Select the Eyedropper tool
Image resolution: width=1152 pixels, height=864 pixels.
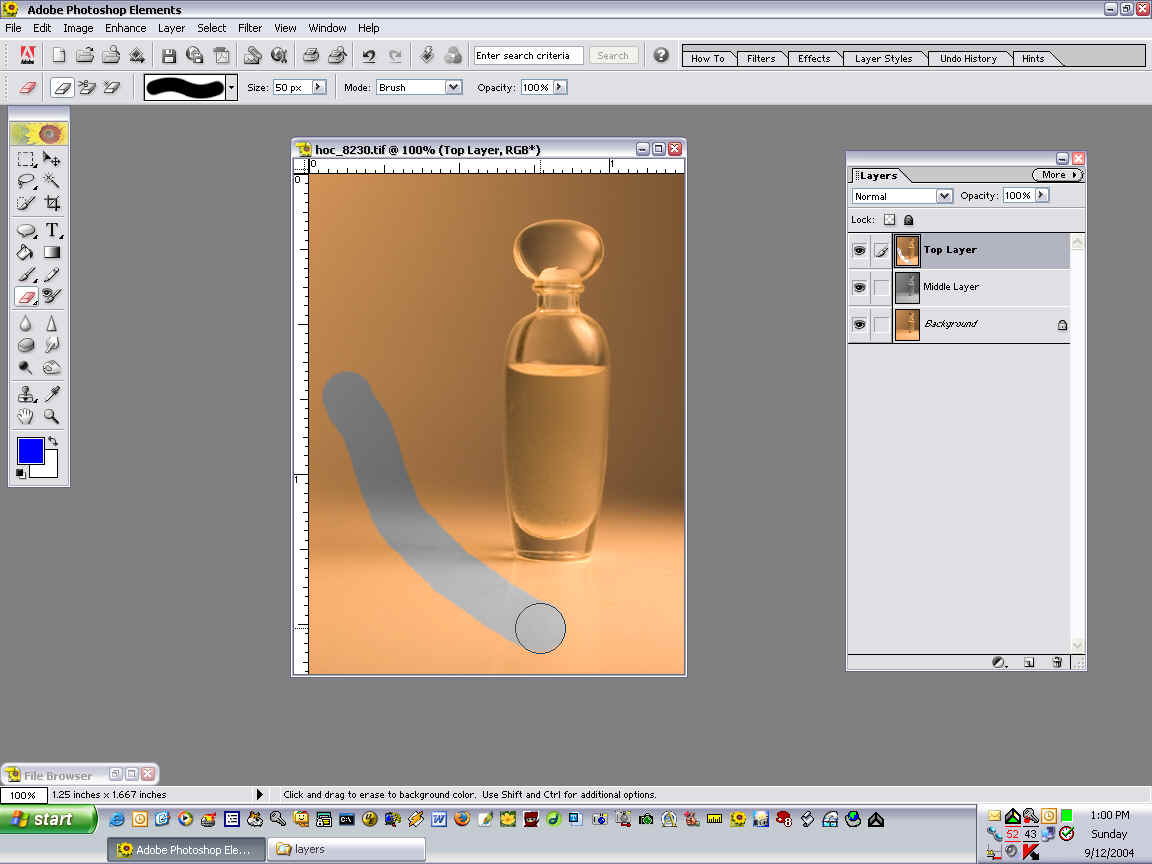[52, 394]
